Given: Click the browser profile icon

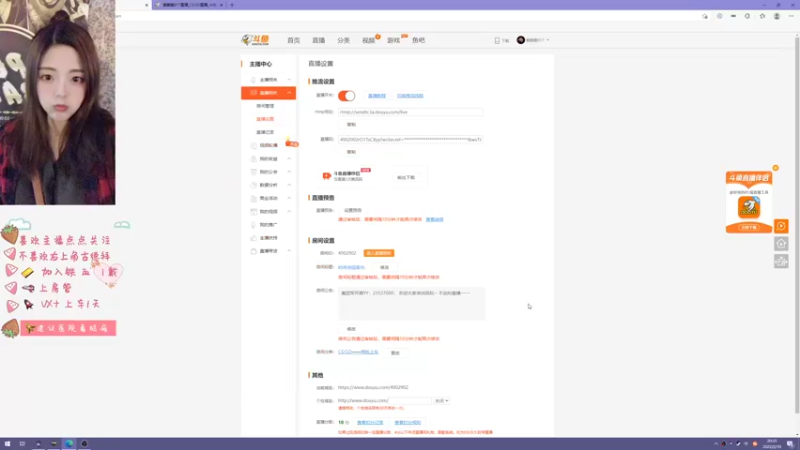Looking at the screenshot, I should (777, 16).
